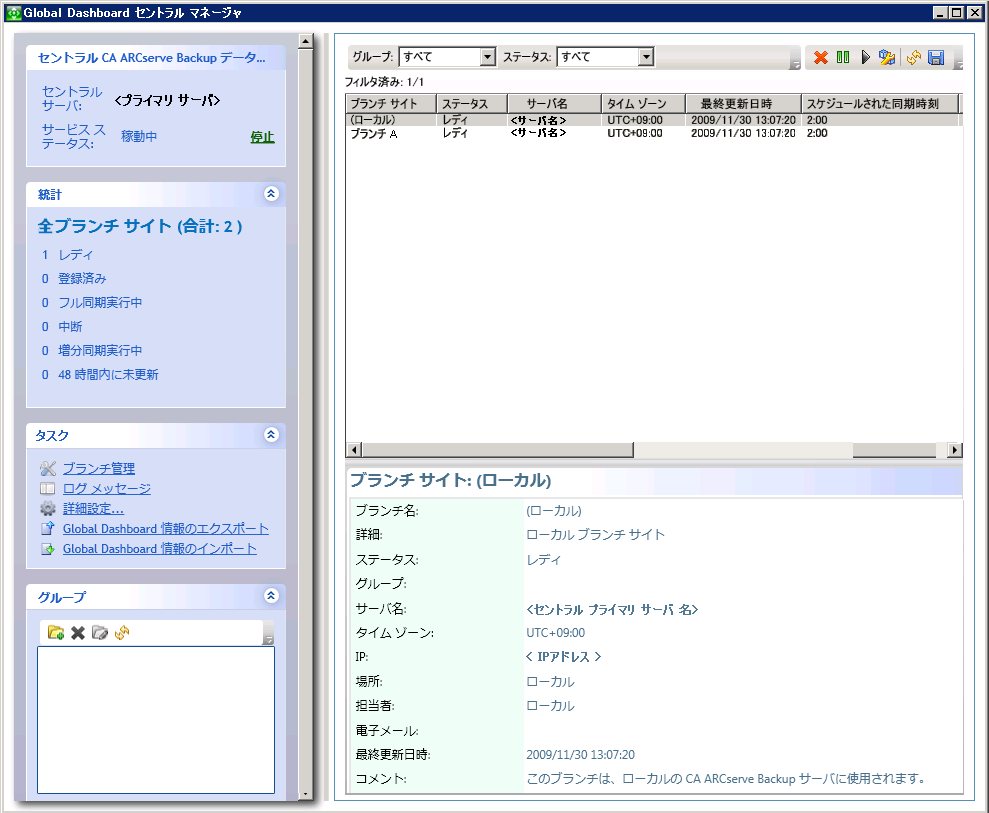This screenshot has width=989, height=813.
Task: Suspend synchronization using the green pause icon
Action: point(844,57)
